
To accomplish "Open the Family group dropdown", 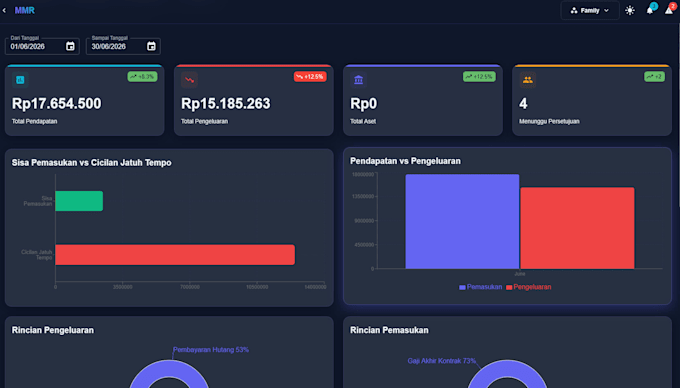I will point(590,10).
